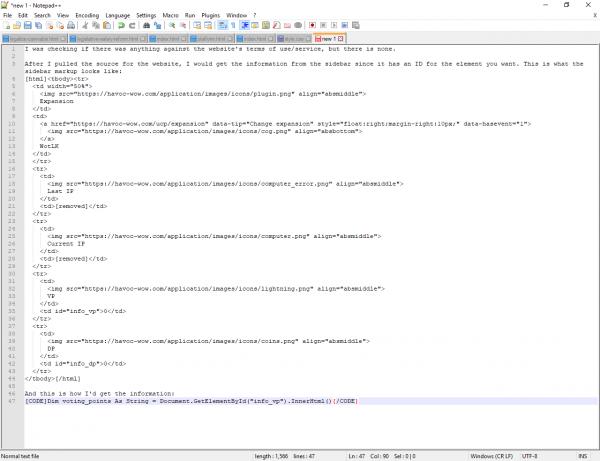Toggle INS insert mode in status bar
The image size is (600, 461).
click(582, 456)
